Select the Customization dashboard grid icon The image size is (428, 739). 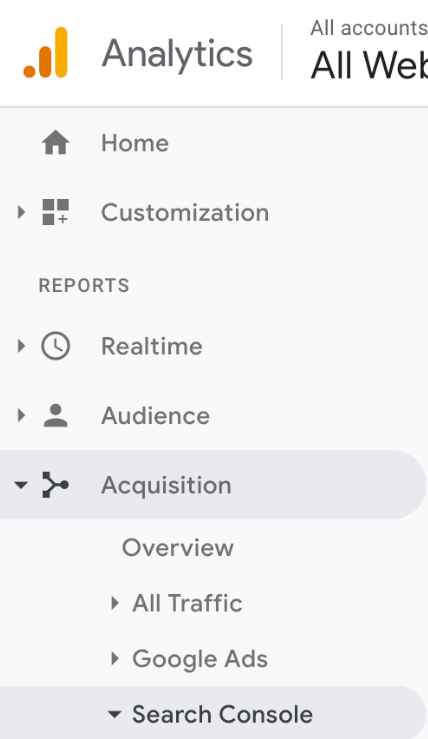tap(56, 212)
